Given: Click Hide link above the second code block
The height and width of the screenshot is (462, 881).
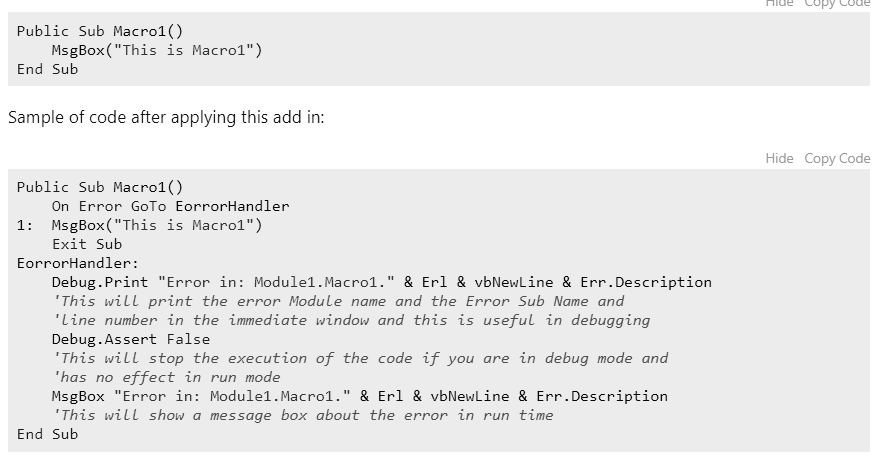Looking at the screenshot, I should tap(779, 158).
